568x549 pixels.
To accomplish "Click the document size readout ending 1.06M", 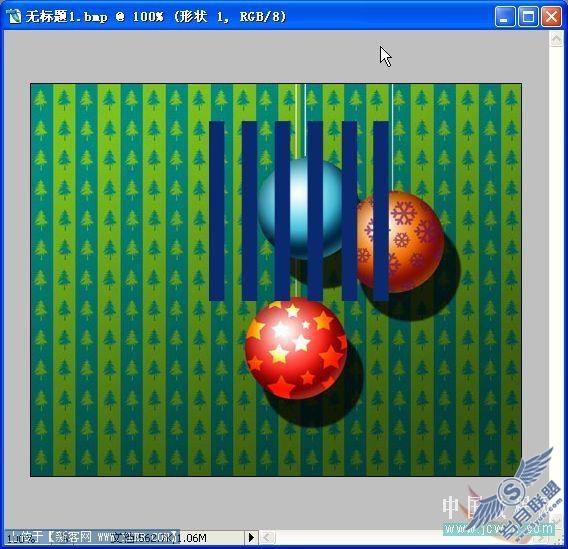I will coord(159,538).
